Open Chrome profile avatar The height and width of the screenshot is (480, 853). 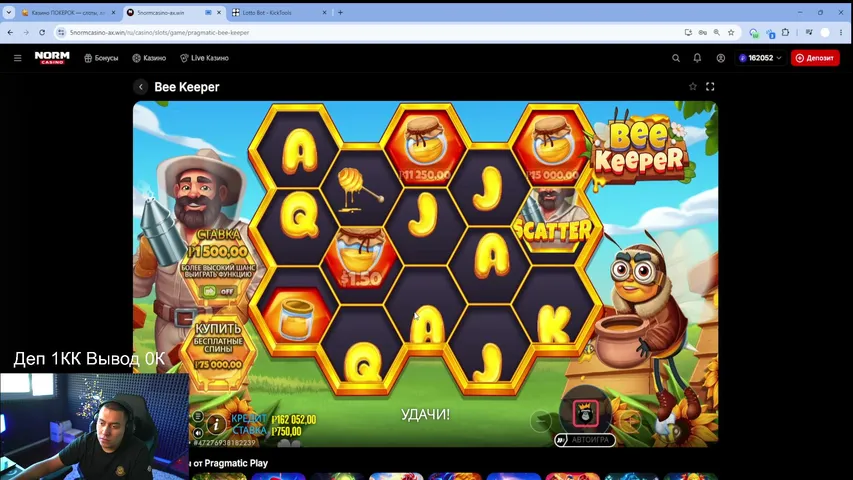[825, 33]
